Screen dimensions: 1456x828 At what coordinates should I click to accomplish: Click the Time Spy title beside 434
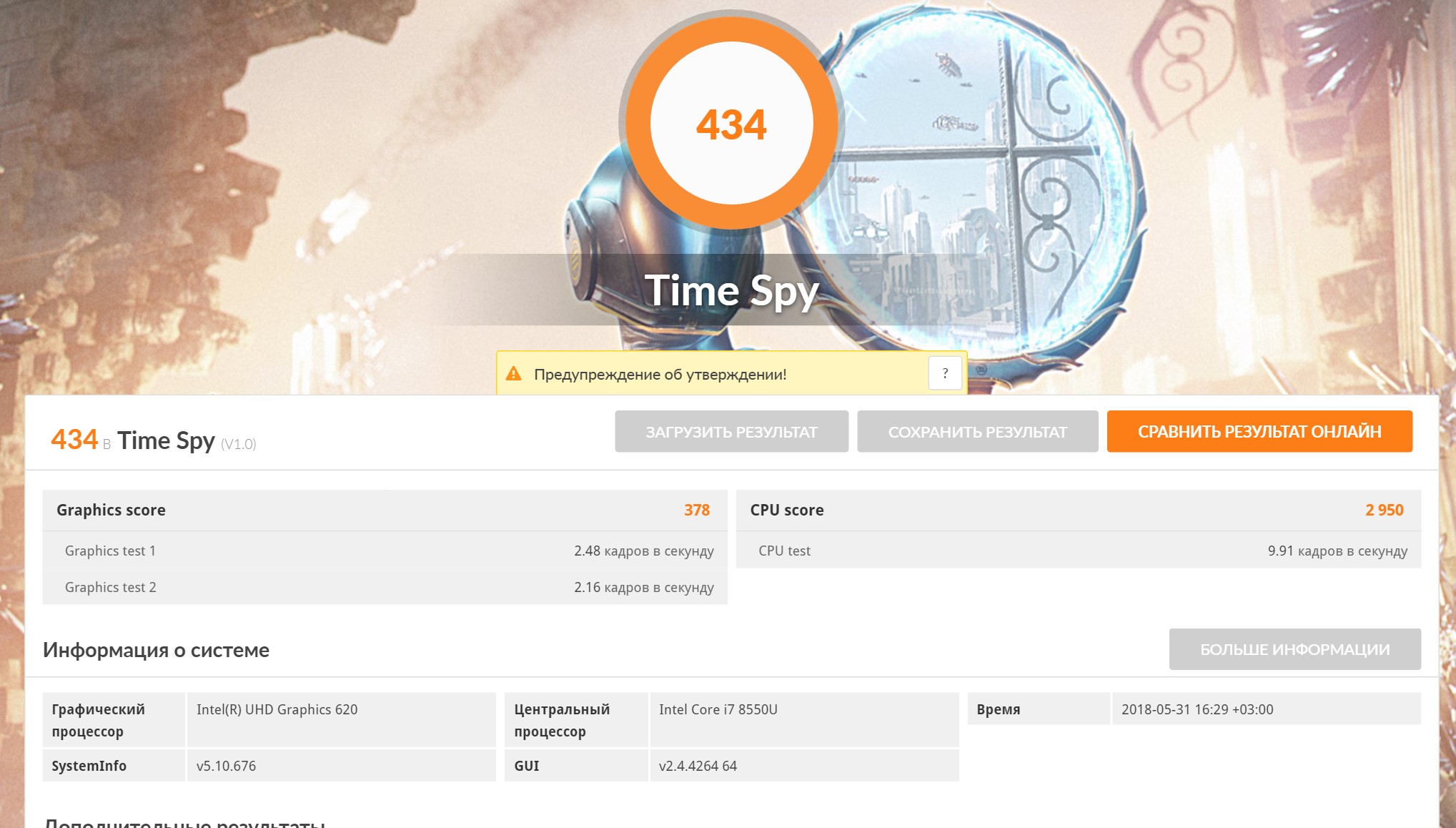tap(166, 440)
